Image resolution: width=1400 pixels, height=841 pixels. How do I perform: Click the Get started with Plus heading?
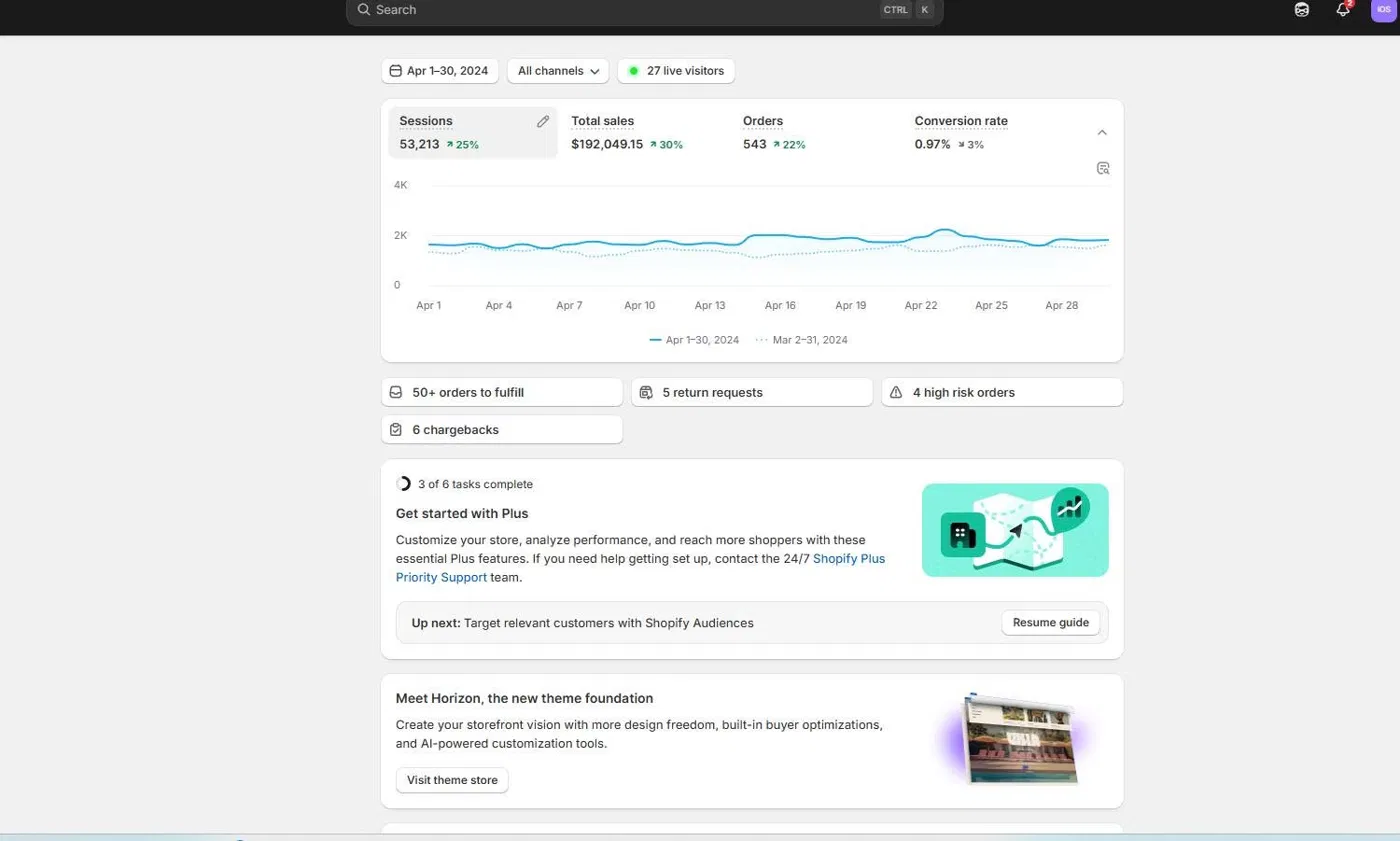click(462, 513)
